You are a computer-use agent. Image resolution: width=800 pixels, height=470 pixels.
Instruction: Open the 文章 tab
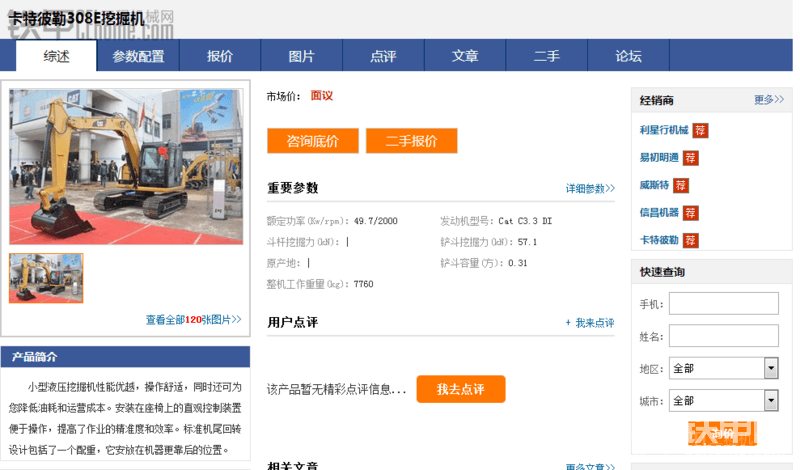click(465, 56)
